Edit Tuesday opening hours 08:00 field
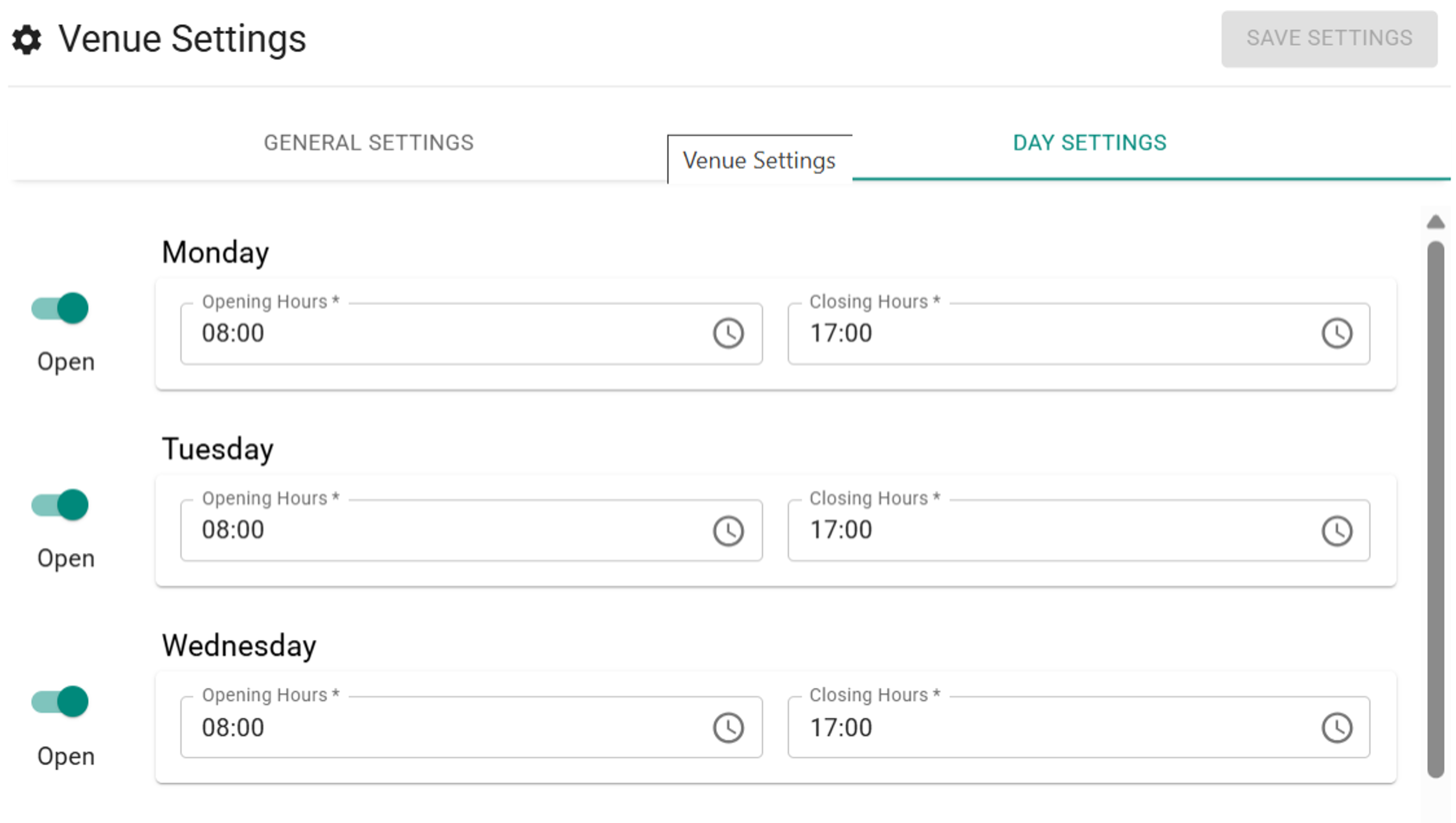 (x=441, y=530)
